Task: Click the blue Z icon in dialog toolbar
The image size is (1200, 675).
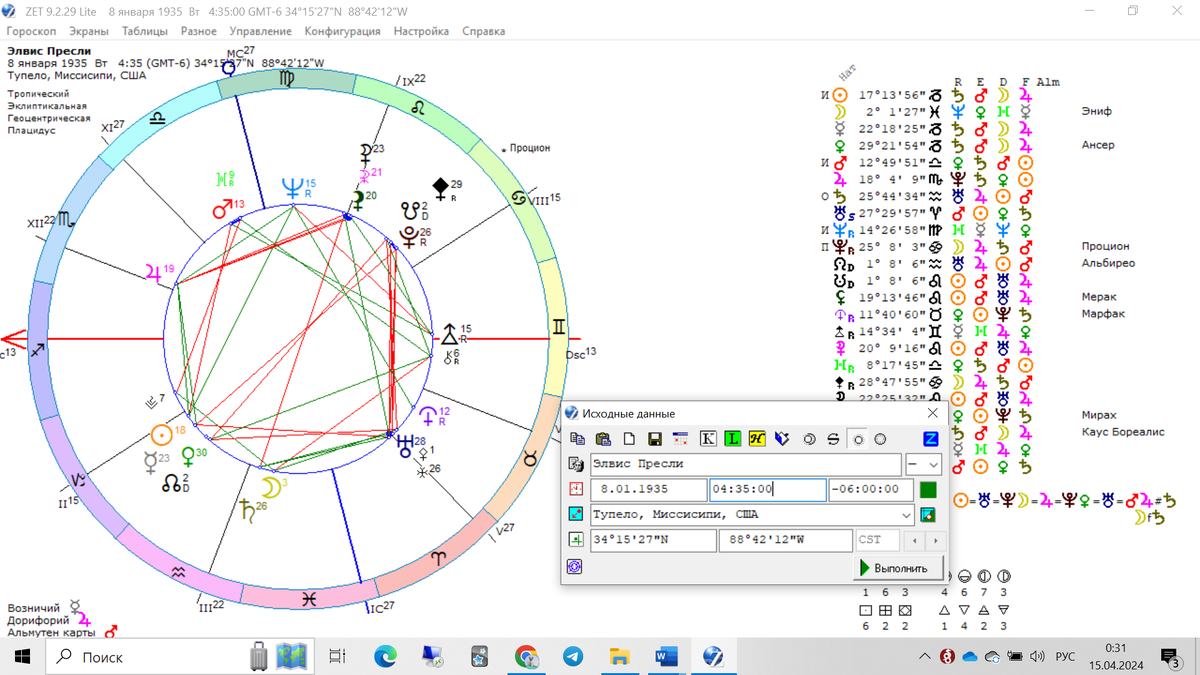Action: 930,439
